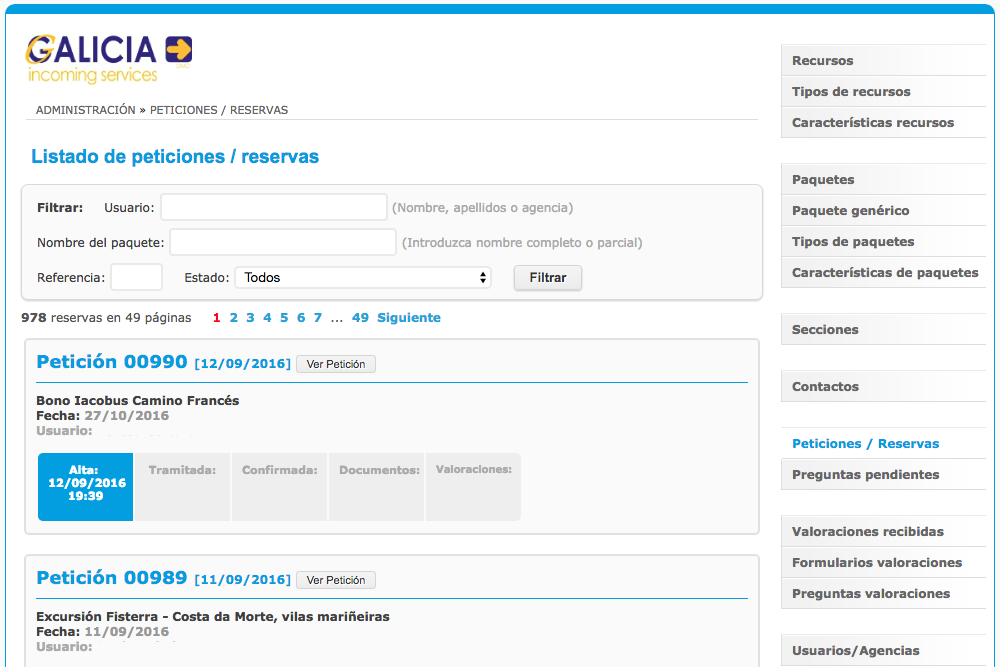The height and width of the screenshot is (667, 1000).
Task: Click the Filtrar button
Action: pos(548,277)
